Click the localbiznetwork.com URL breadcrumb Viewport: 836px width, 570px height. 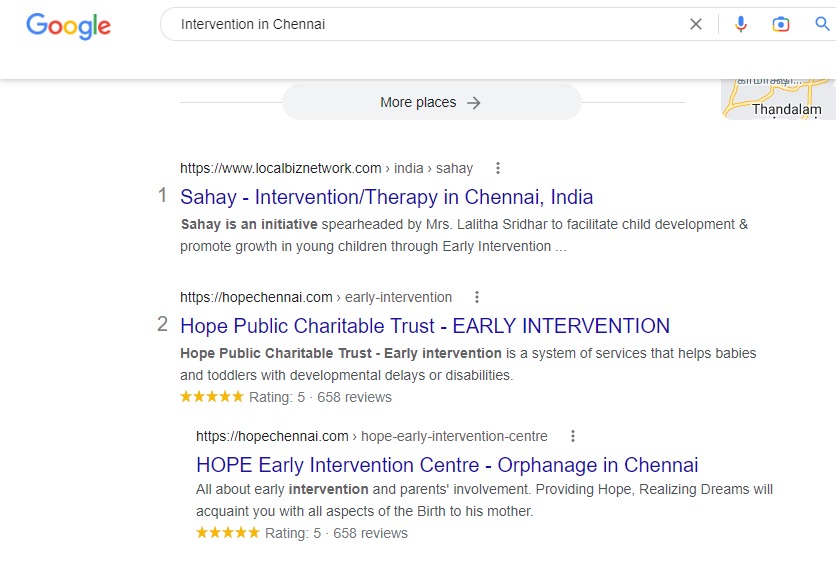(326, 168)
